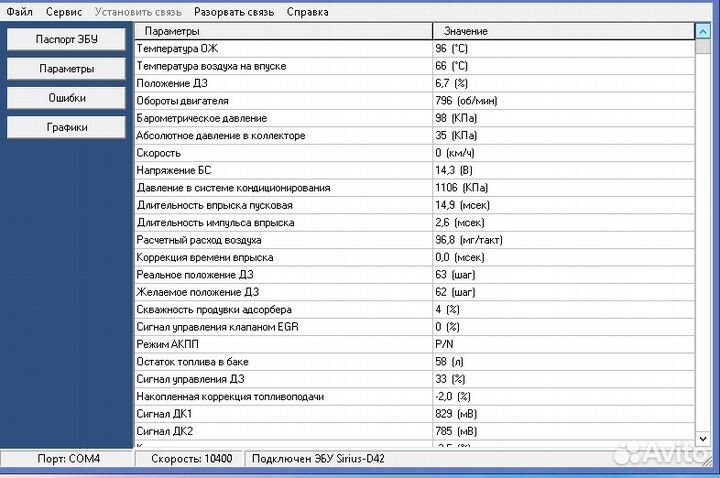
Task: Select the Обороты двигателя row
Action: click(x=415, y=101)
